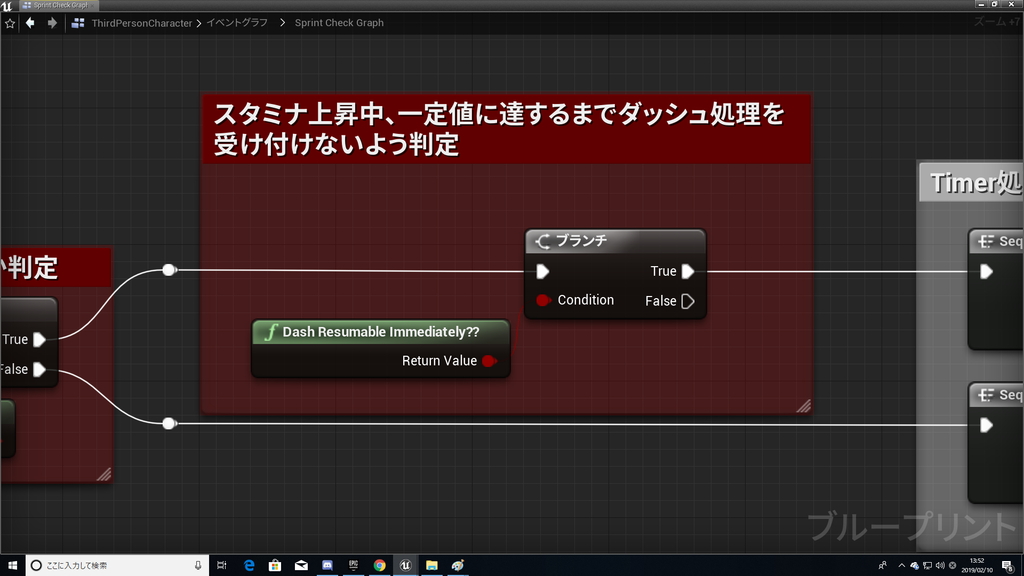Image resolution: width=1024 pixels, height=576 pixels.
Task: Click the False execution pin on the ブランチ node
Action: coord(689,300)
